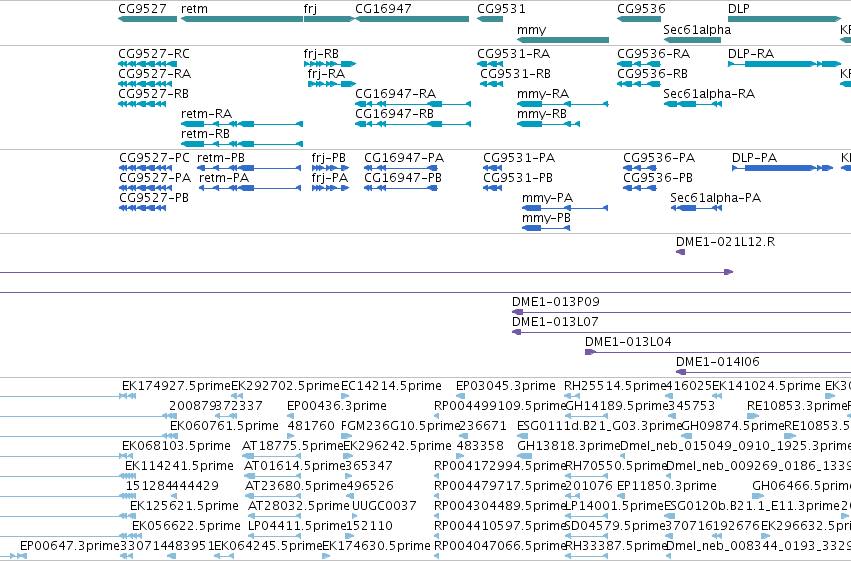The width and height of the screenshot is (851, 561).
Task: Open BAC clone DME1-014I06
Action: tap(717, 362)
